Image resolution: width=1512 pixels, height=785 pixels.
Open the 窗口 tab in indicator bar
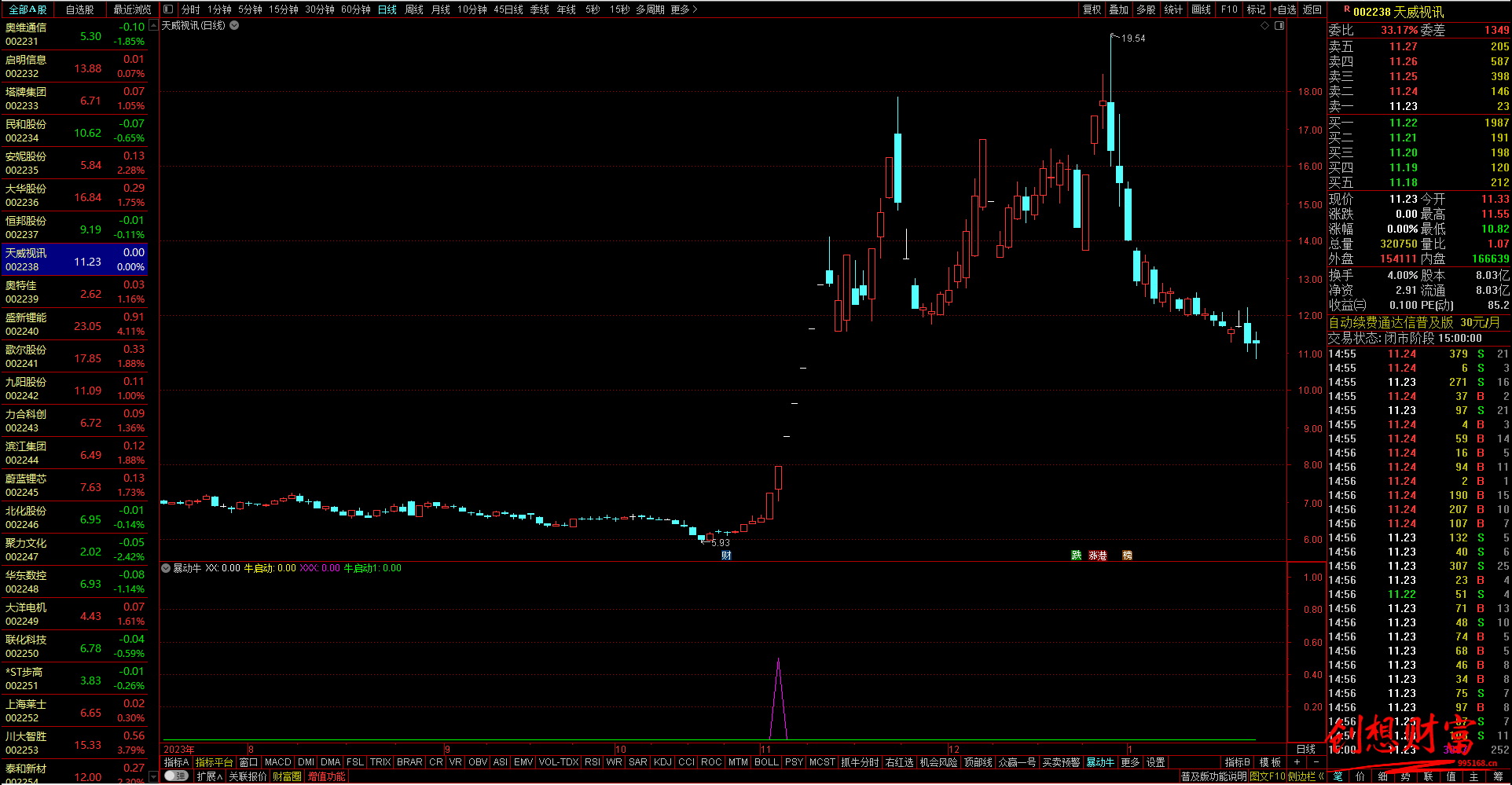(248, 762)
